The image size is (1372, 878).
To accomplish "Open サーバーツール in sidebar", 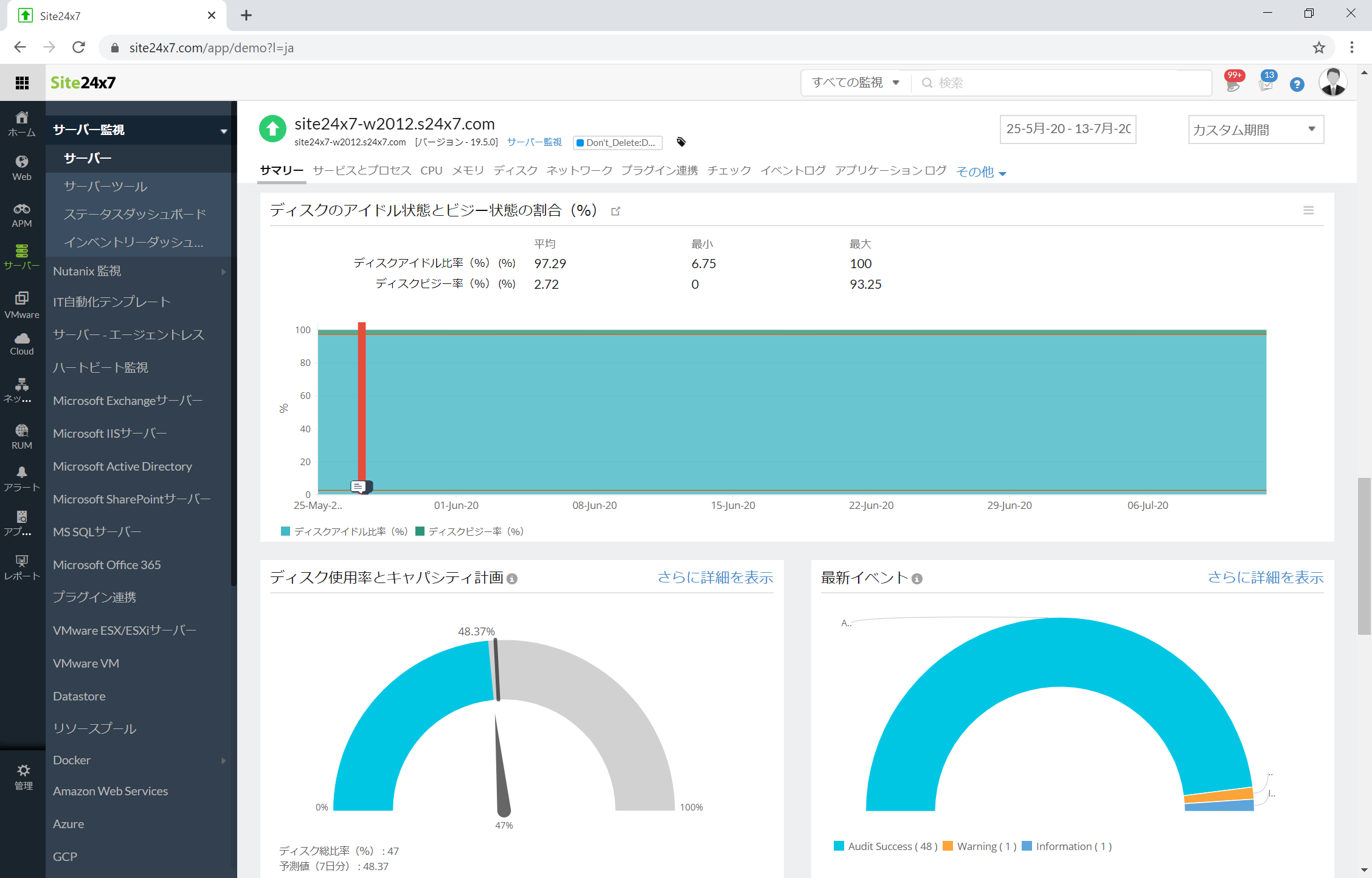I will (x=106, y=187).
